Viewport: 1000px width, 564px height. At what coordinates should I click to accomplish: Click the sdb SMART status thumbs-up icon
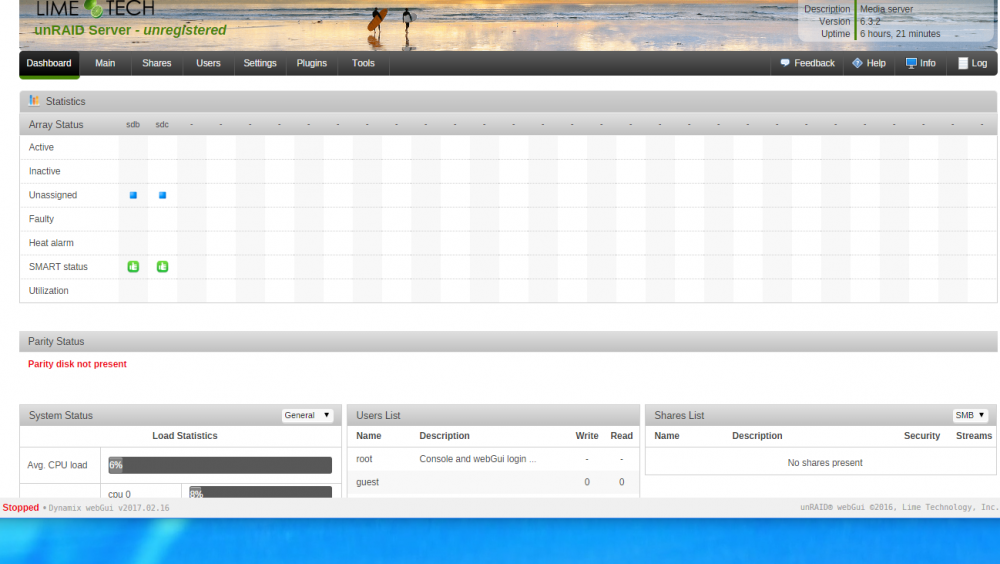coord(133,267)
